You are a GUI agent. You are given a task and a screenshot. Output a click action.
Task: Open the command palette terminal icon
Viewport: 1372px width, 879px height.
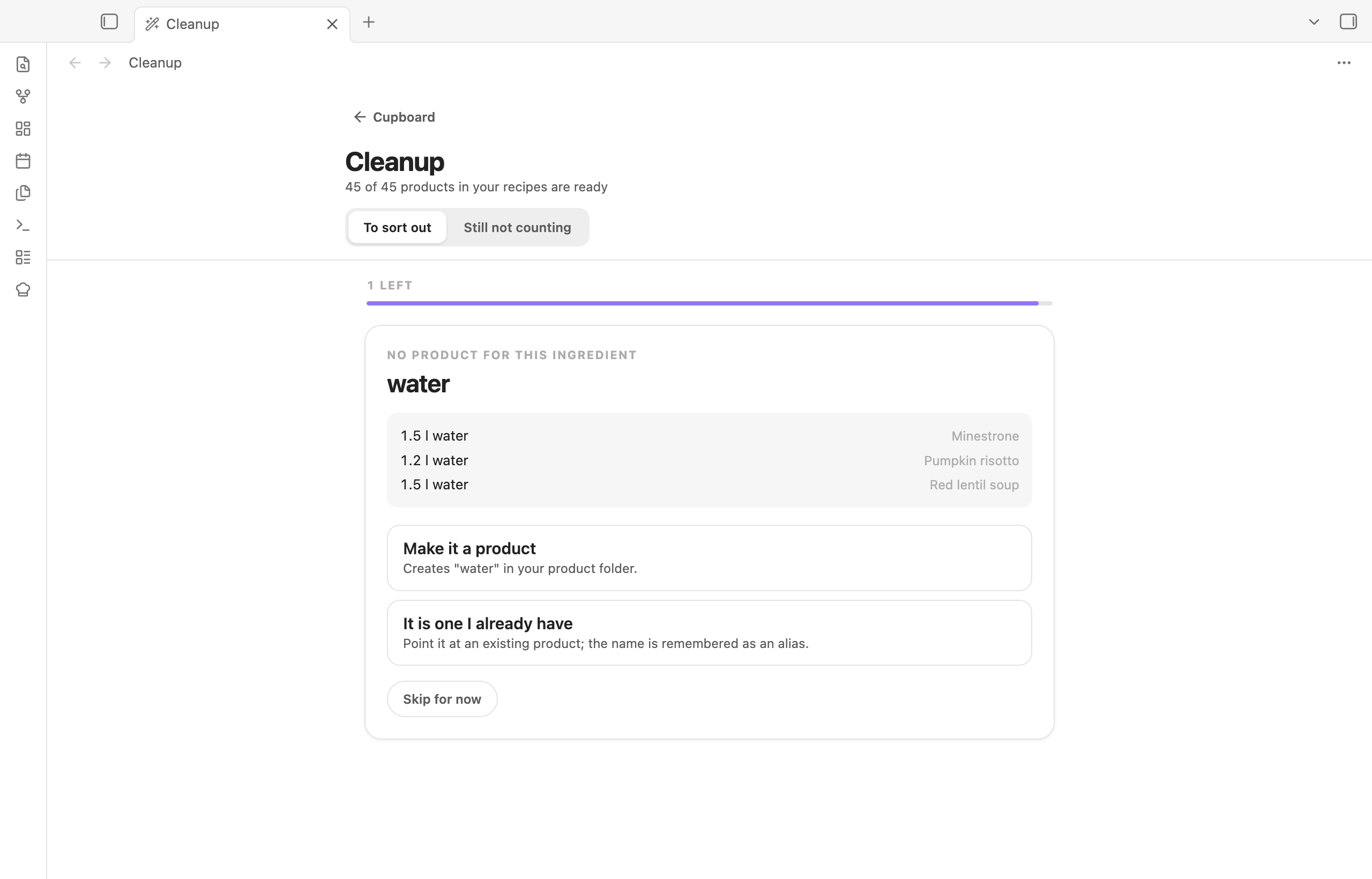(x=23, y=225)
